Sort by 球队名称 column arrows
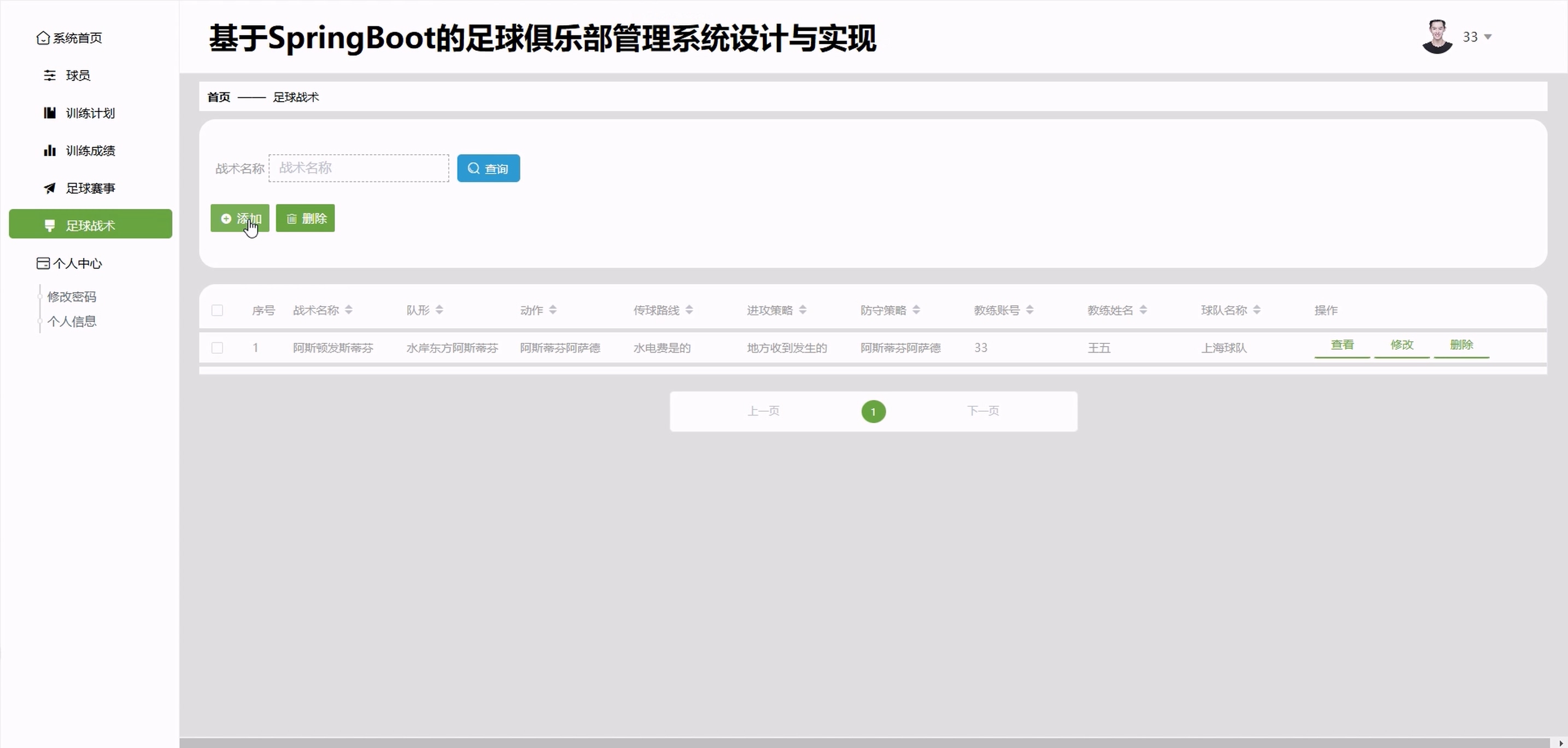Viewport: 1568px width, 748px height. point(1257,311)
